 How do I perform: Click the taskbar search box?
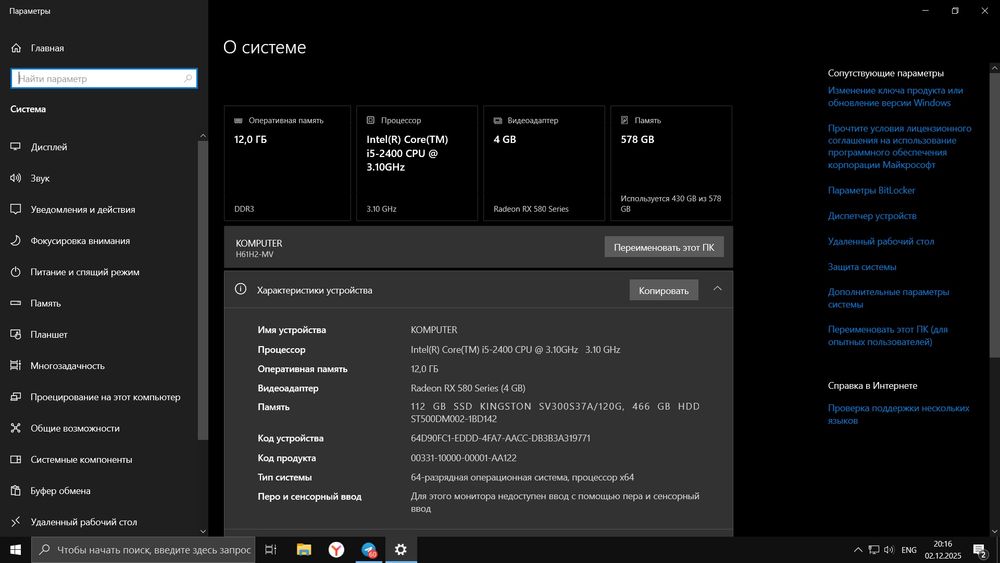pos(143,549)
